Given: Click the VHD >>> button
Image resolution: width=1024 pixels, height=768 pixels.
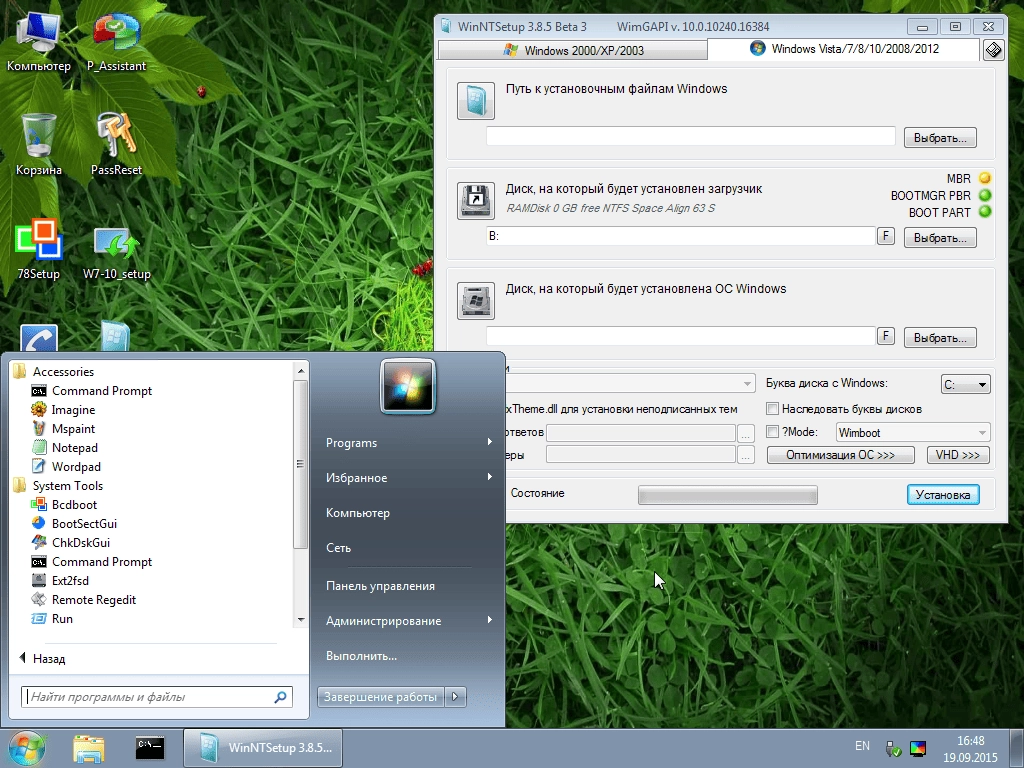Looking at the screenshot, I should click(957, 455).
